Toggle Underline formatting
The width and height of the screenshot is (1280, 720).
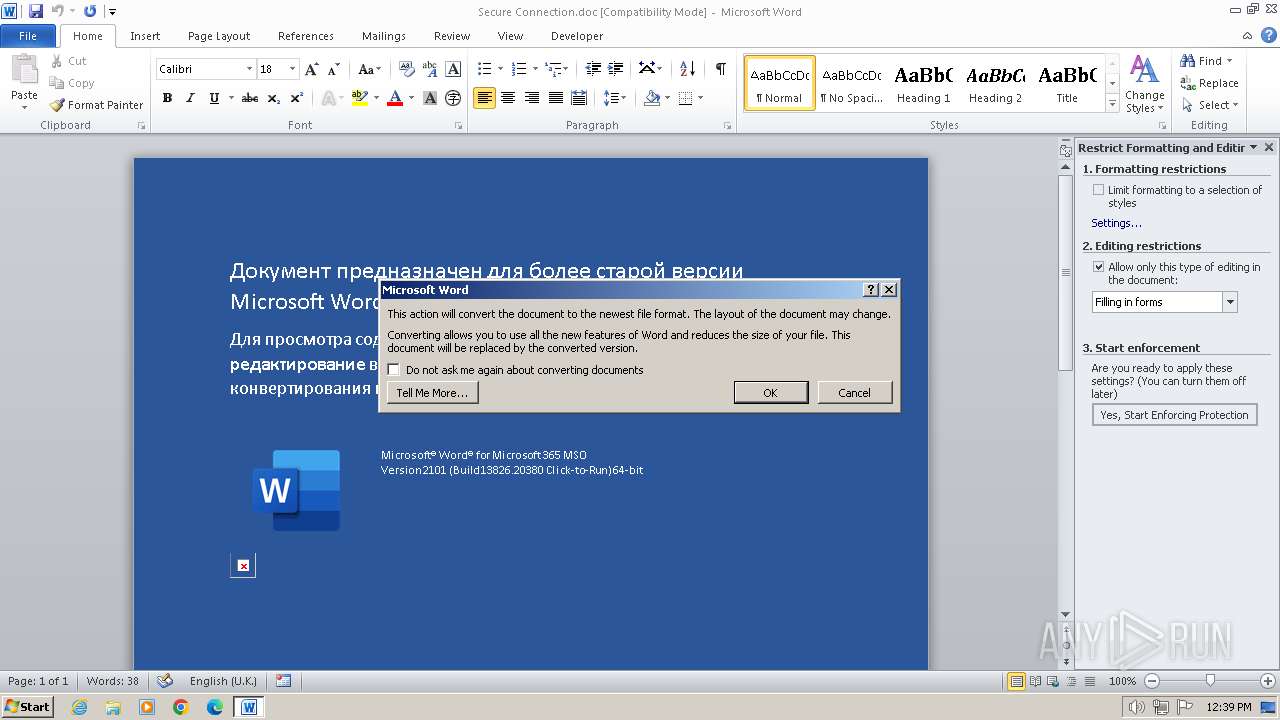(x=214, y=98)
